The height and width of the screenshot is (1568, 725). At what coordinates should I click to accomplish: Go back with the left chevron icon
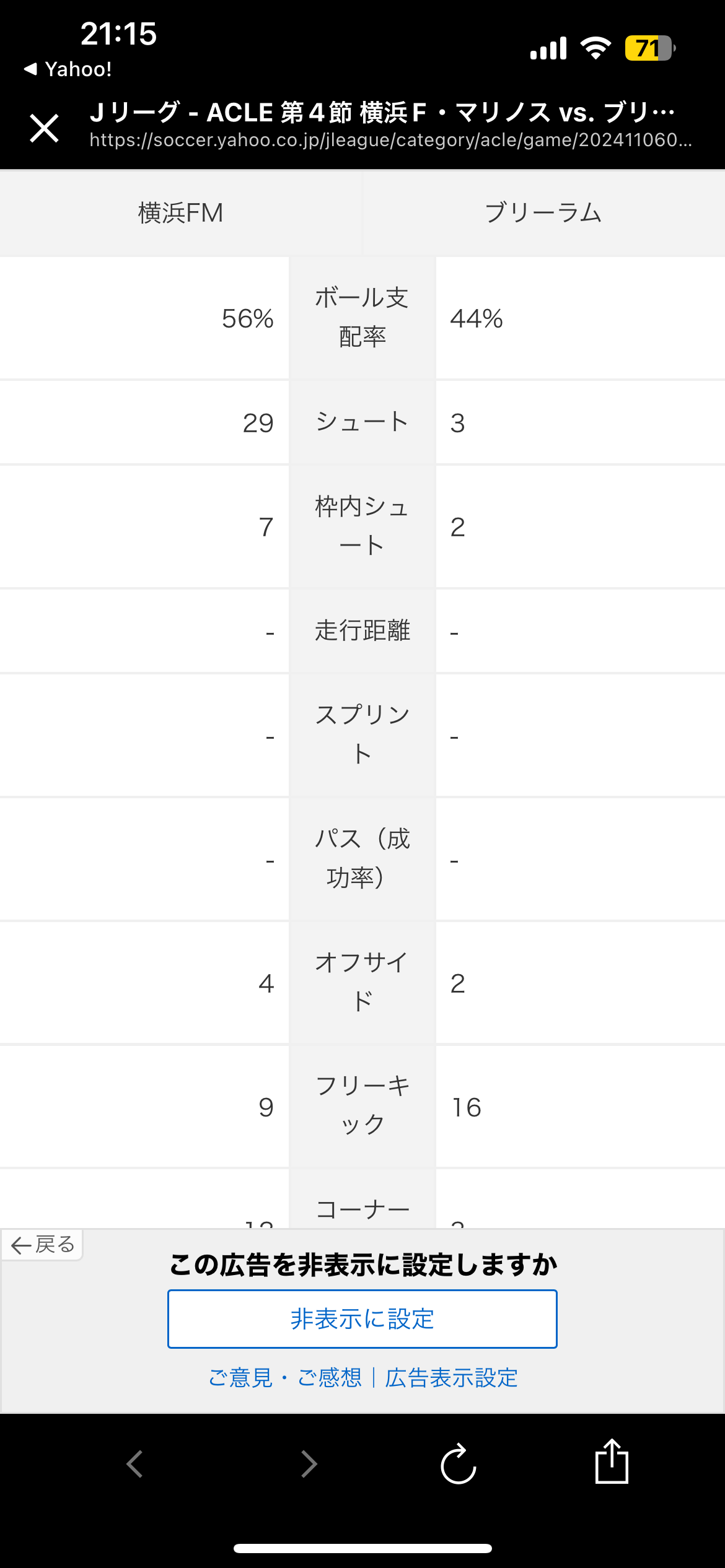(x=134, y=1464)
